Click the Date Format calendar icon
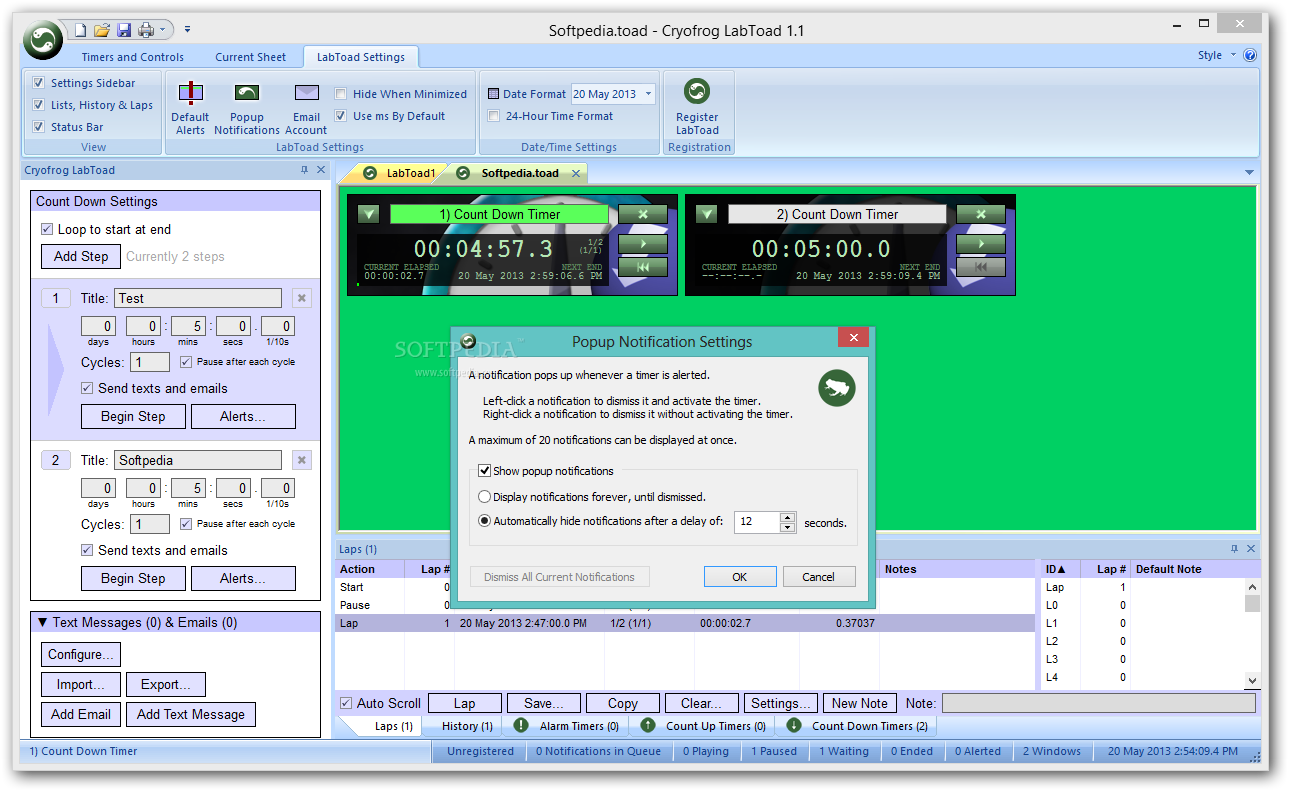 [493, 94]
